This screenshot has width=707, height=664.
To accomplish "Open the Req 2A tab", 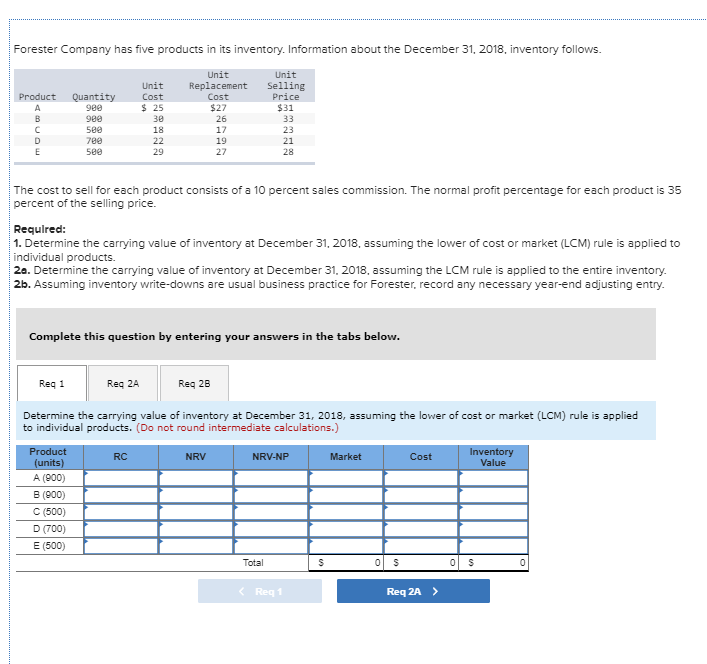I will pyautogui.click(x=123, y=383).
